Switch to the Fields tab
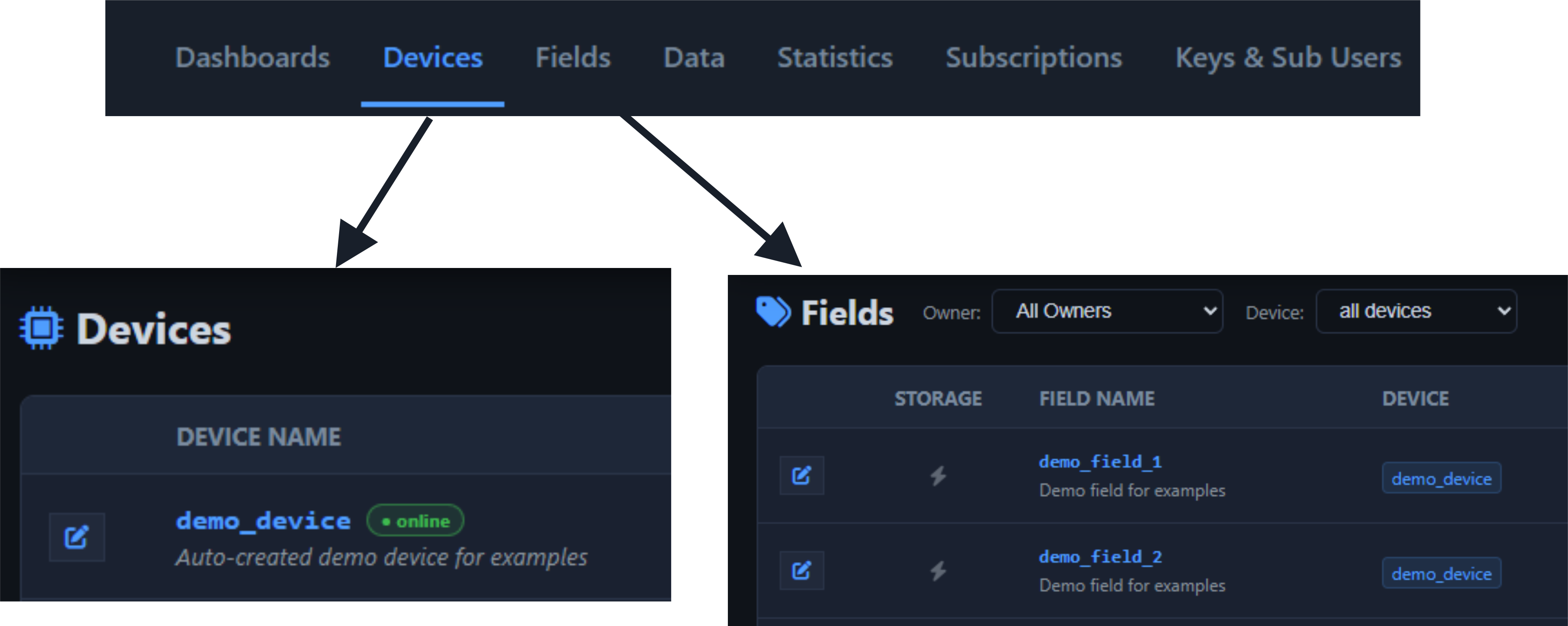This screenshot has height=626, width=1568. (x=572, y=58)
